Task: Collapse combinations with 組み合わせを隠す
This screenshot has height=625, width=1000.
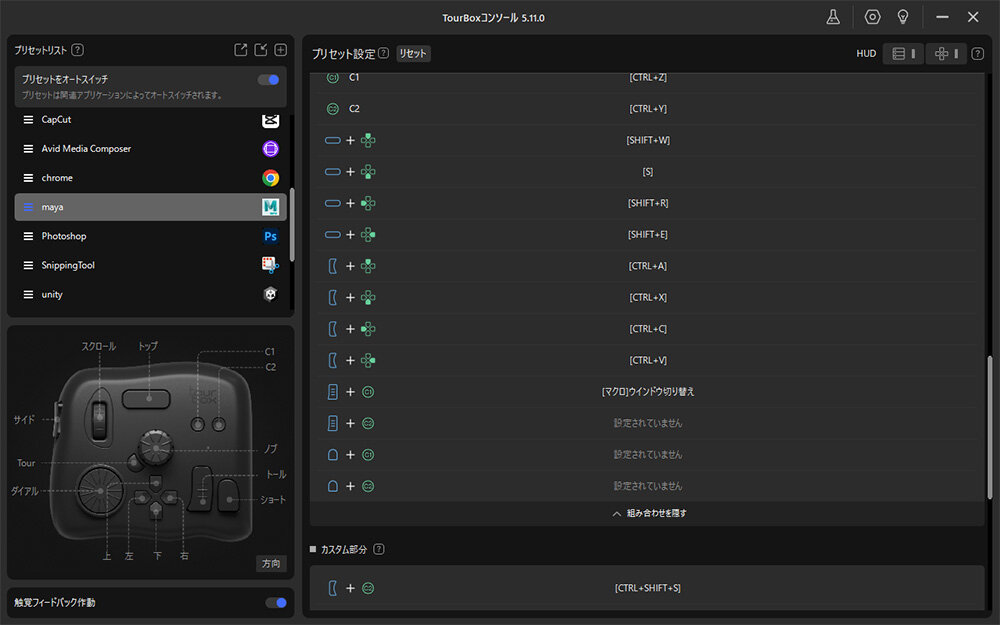Action: pyautogui.click(x=648, y=513)
